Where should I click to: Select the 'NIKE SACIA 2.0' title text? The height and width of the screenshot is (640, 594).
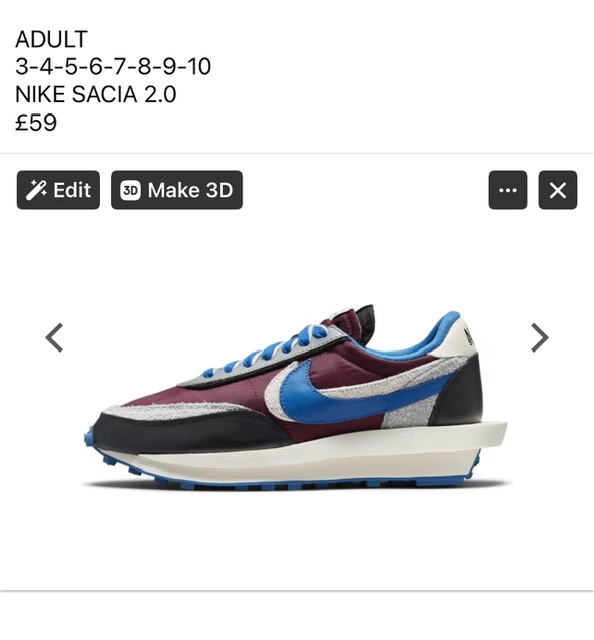(96, 94)
